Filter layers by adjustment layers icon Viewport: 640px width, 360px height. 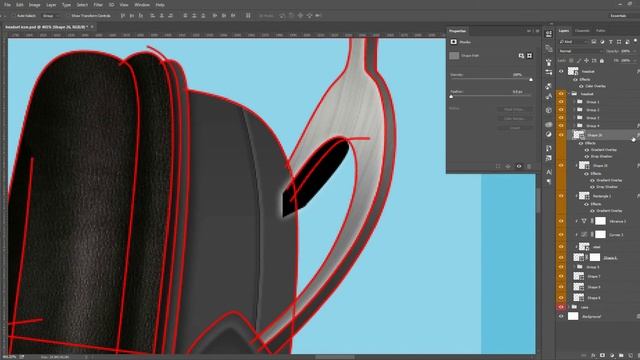click(602, 42)
